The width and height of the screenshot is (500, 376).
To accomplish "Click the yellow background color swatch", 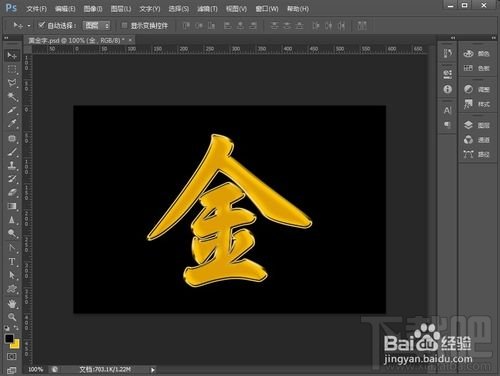I will pyautogui.click(x=16, y=345).
